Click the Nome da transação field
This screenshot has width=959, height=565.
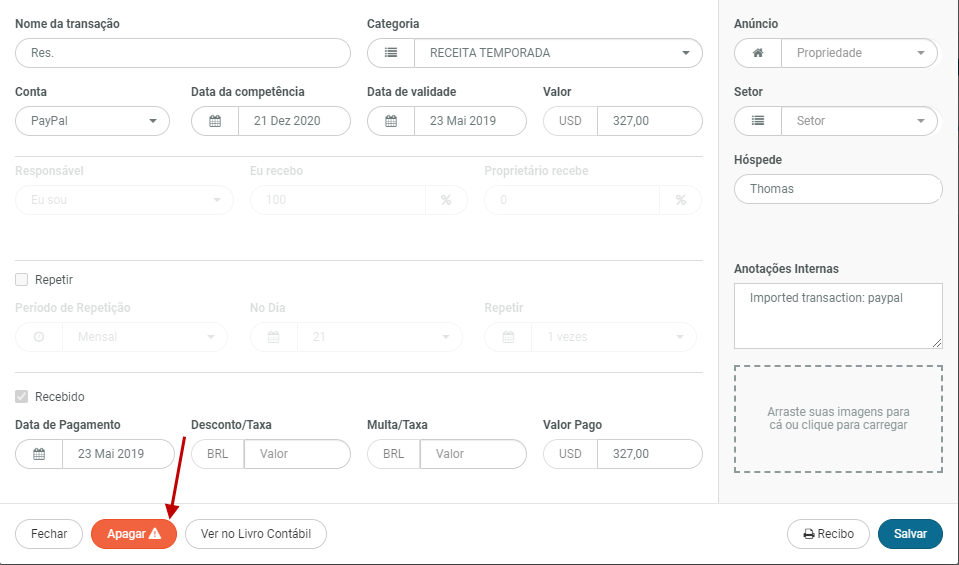(183, 53)
